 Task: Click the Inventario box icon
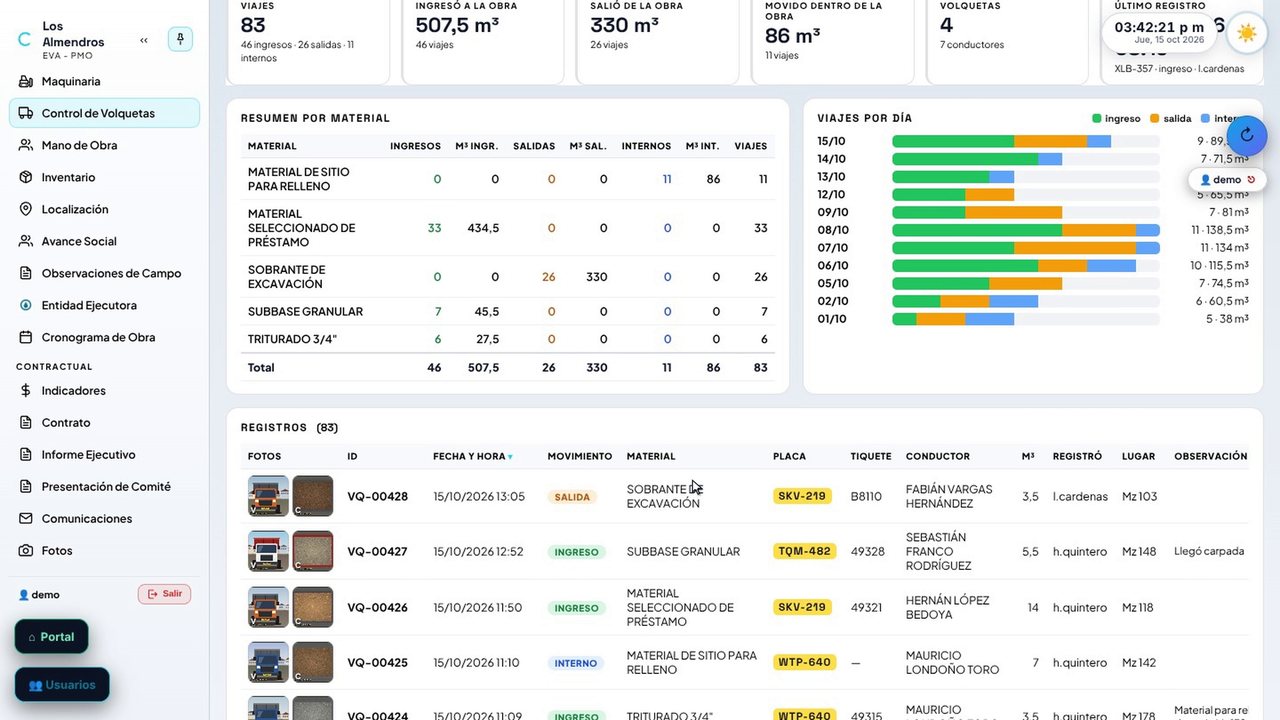(26, 177)
